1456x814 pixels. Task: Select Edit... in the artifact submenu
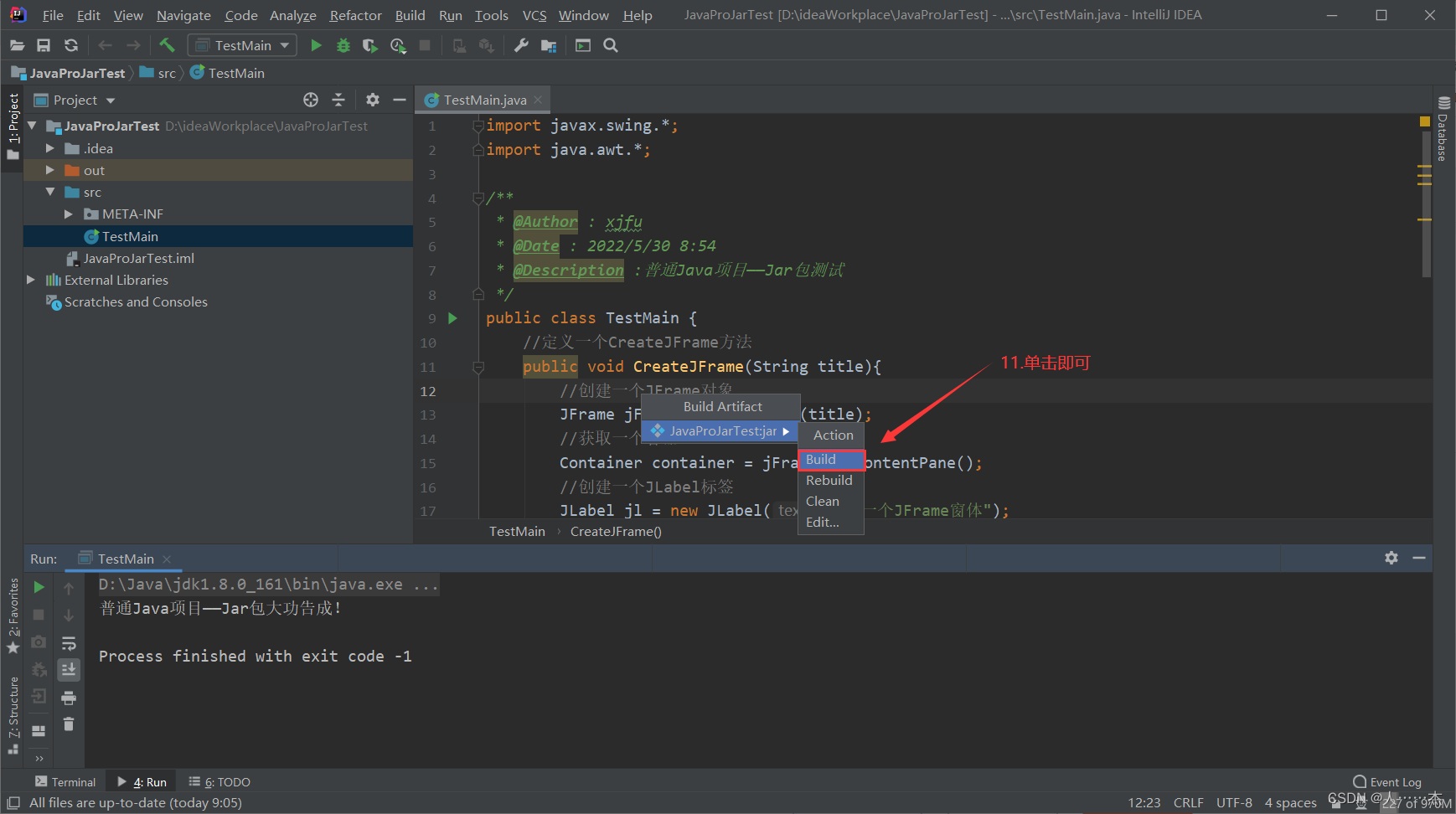click(x=831, y=523)
